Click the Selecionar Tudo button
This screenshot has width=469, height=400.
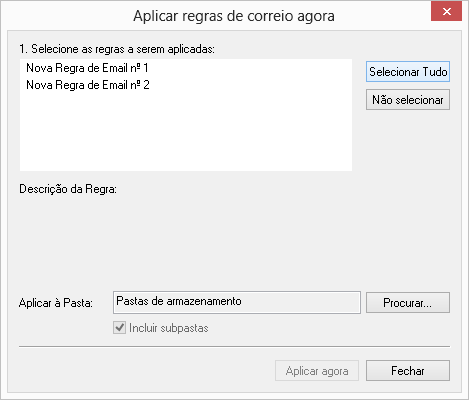[408, 72]
